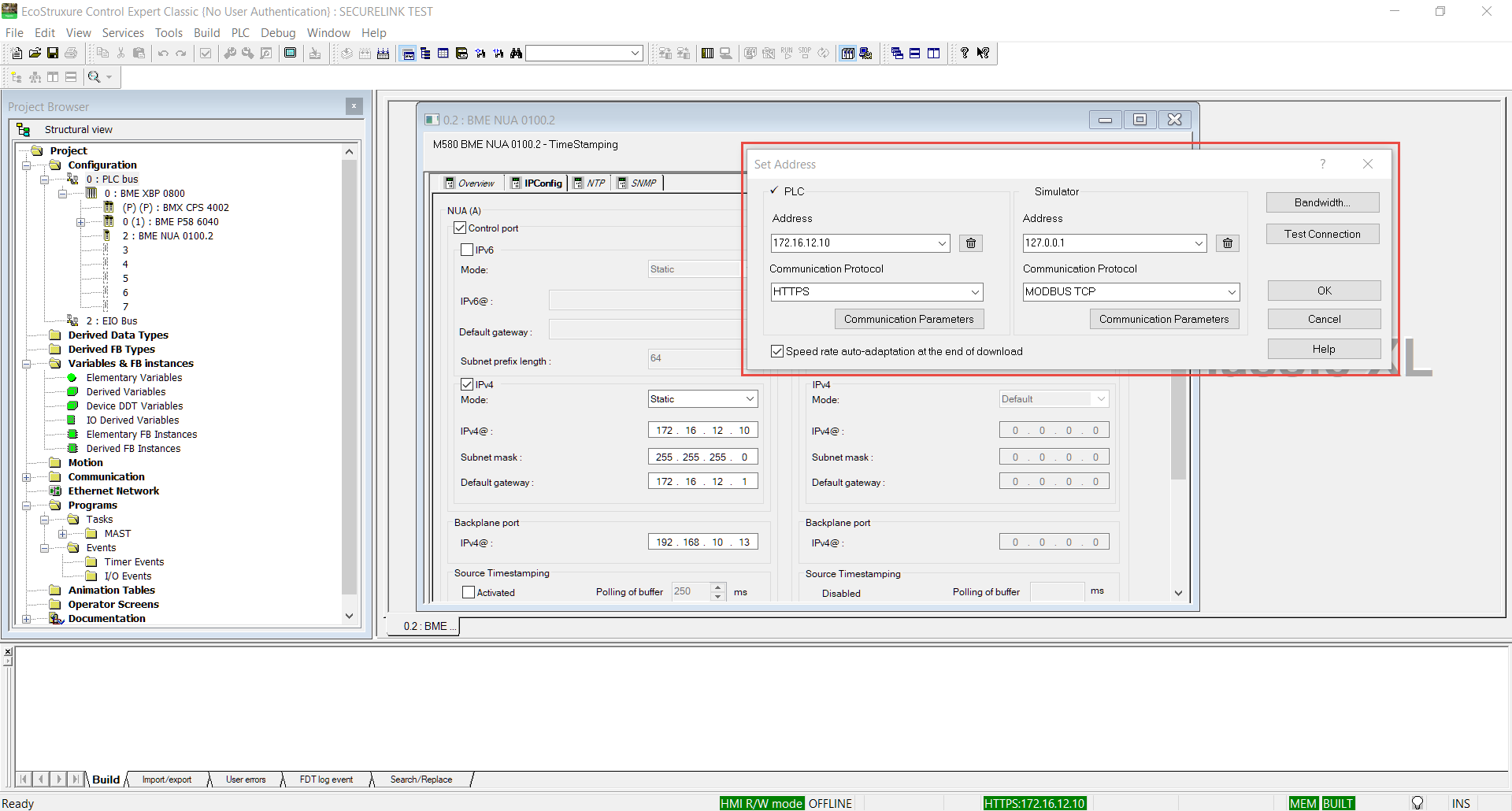This screenshot has width=1512, height=811.
Task: Click the Project Browser vertical scrollbar
Action: tap(350, 378)
